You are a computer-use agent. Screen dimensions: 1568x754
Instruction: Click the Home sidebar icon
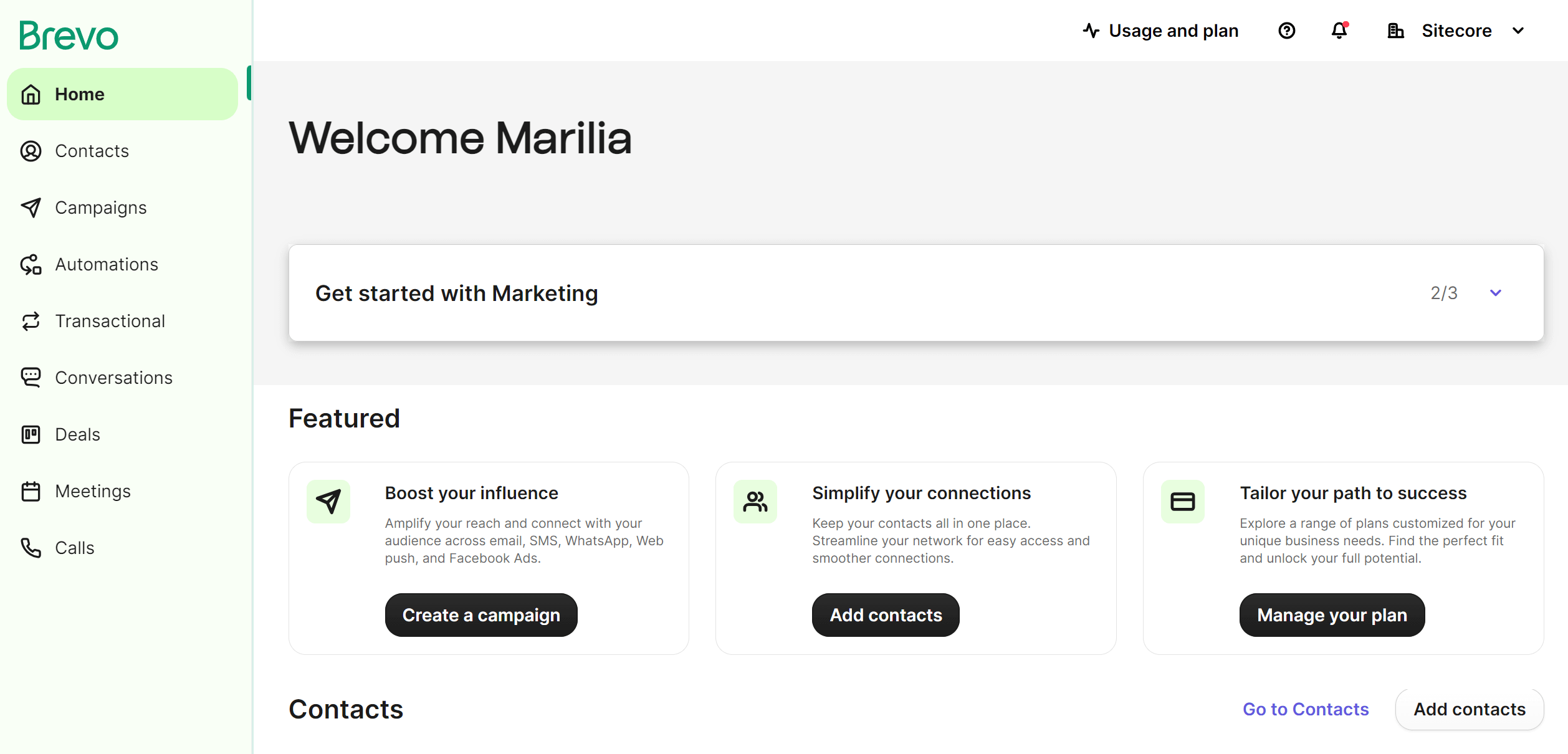click(x=31, y=93)
